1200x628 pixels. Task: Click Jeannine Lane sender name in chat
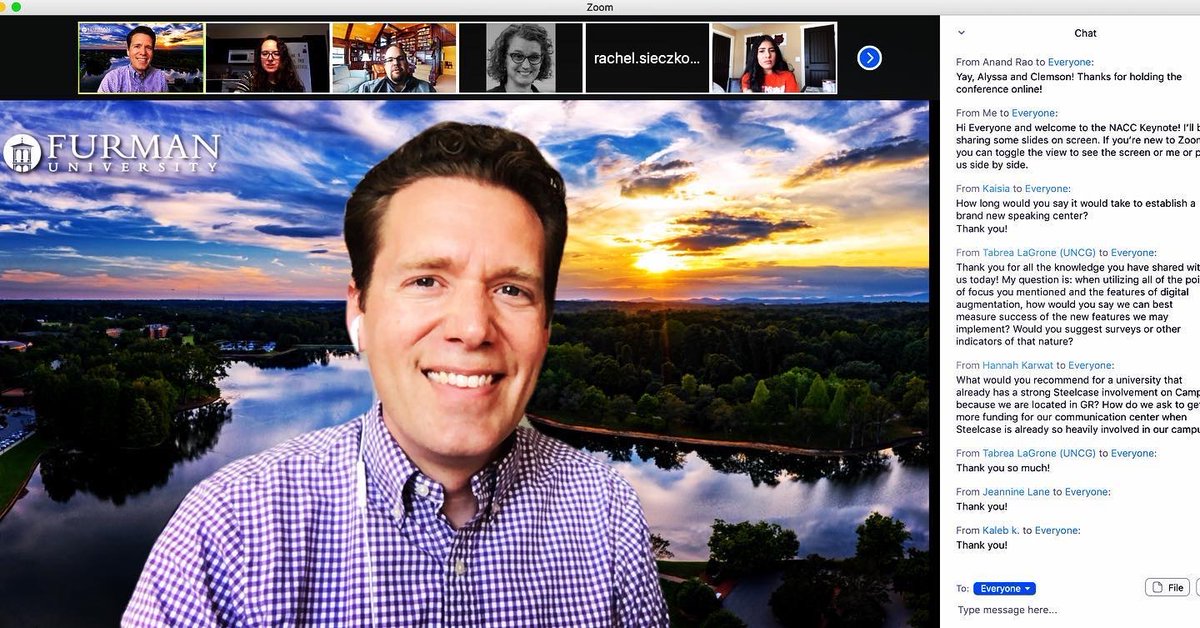pos(1015,492)
